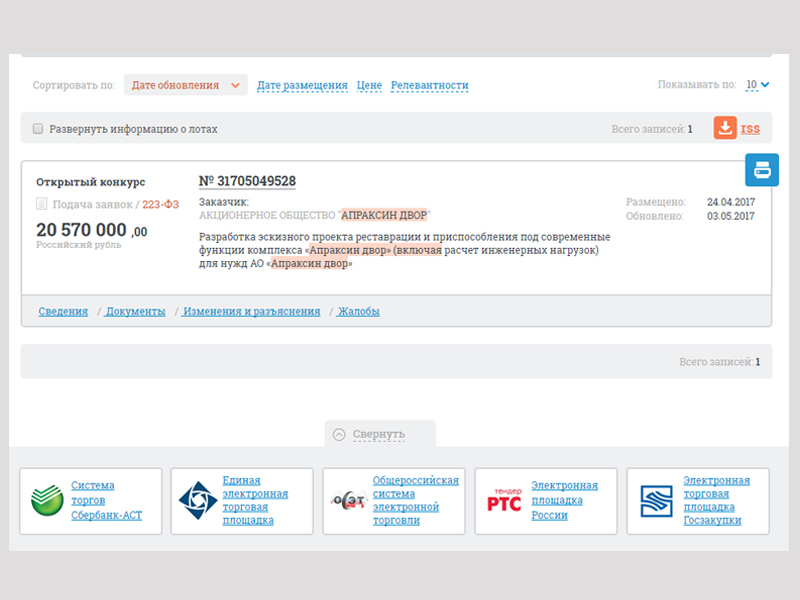Follow the Электронная площадка России link
Viewport: 800px width, 600px height.
pos(564,501)
